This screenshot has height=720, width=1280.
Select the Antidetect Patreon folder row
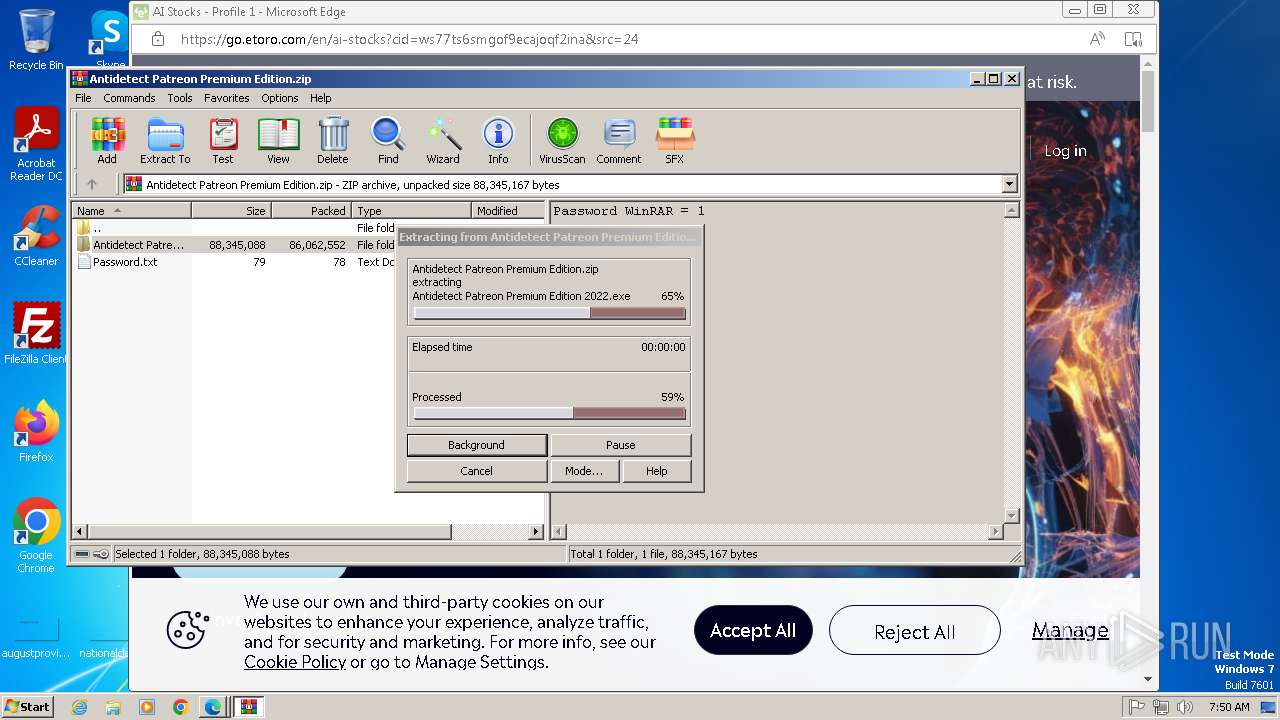click(236, 244)
